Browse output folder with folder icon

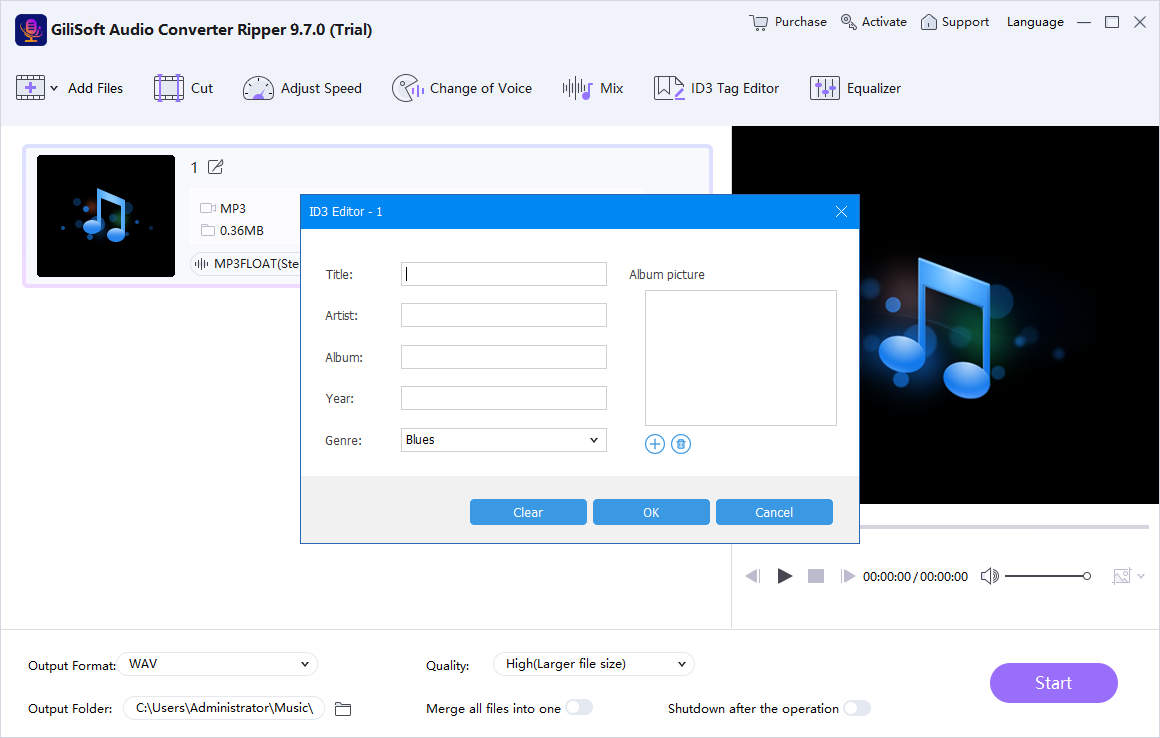pyautogui.click(x=343, y=708)
